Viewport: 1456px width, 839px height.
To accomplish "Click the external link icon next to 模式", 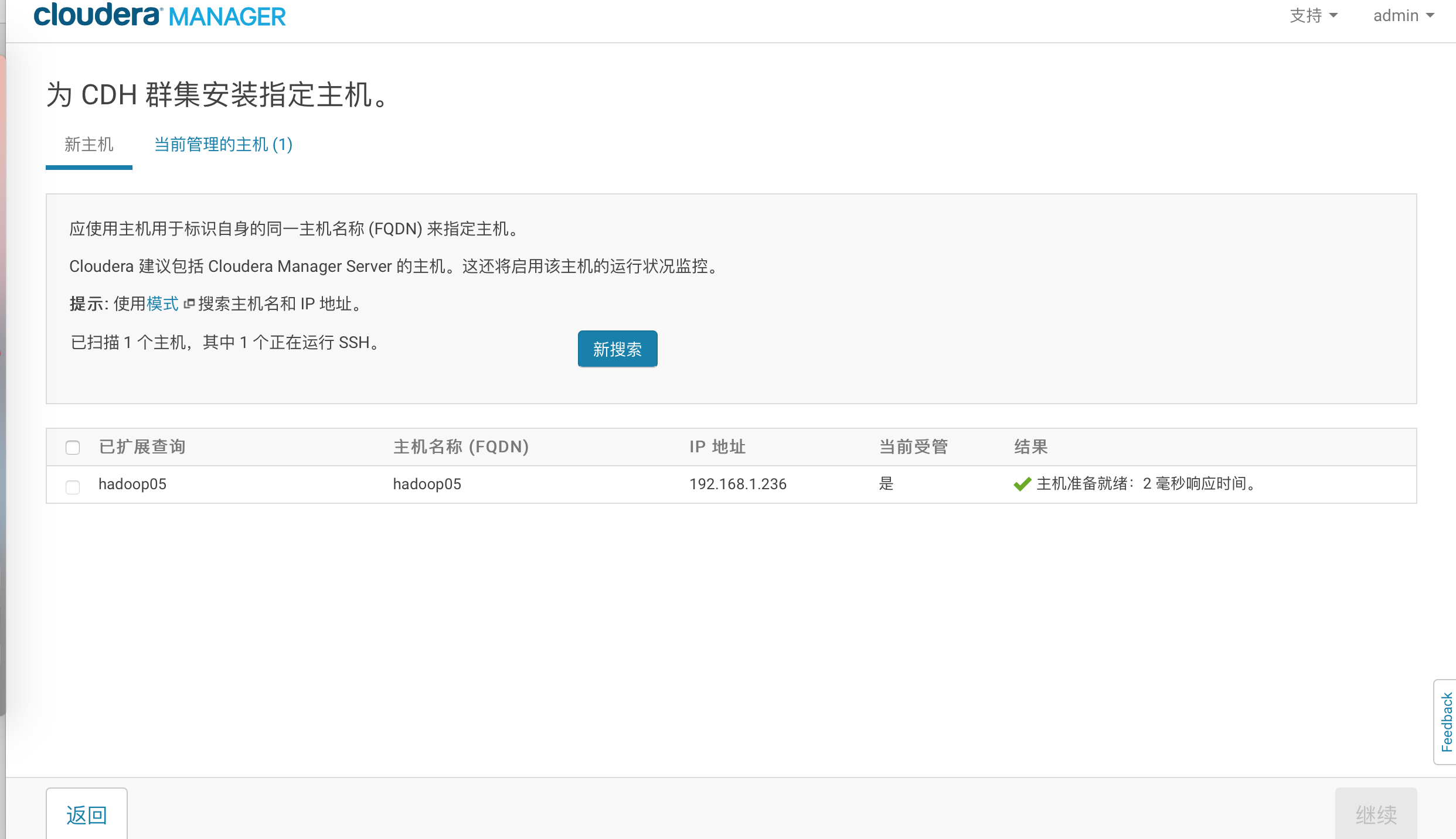I will (x=189, y=303).
